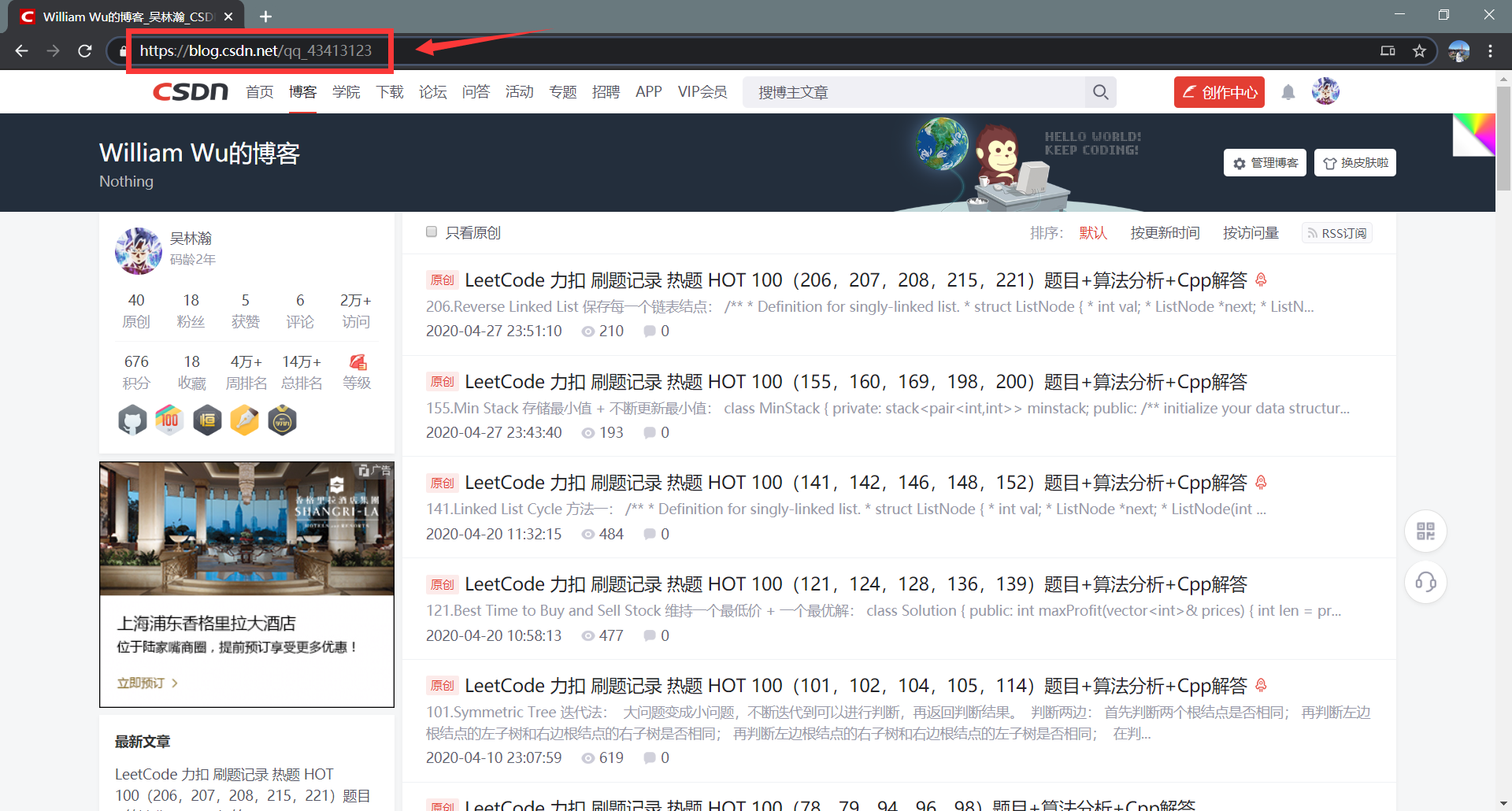
Task: Click the GitHub badge medal
Action: [x=132, y=420]
